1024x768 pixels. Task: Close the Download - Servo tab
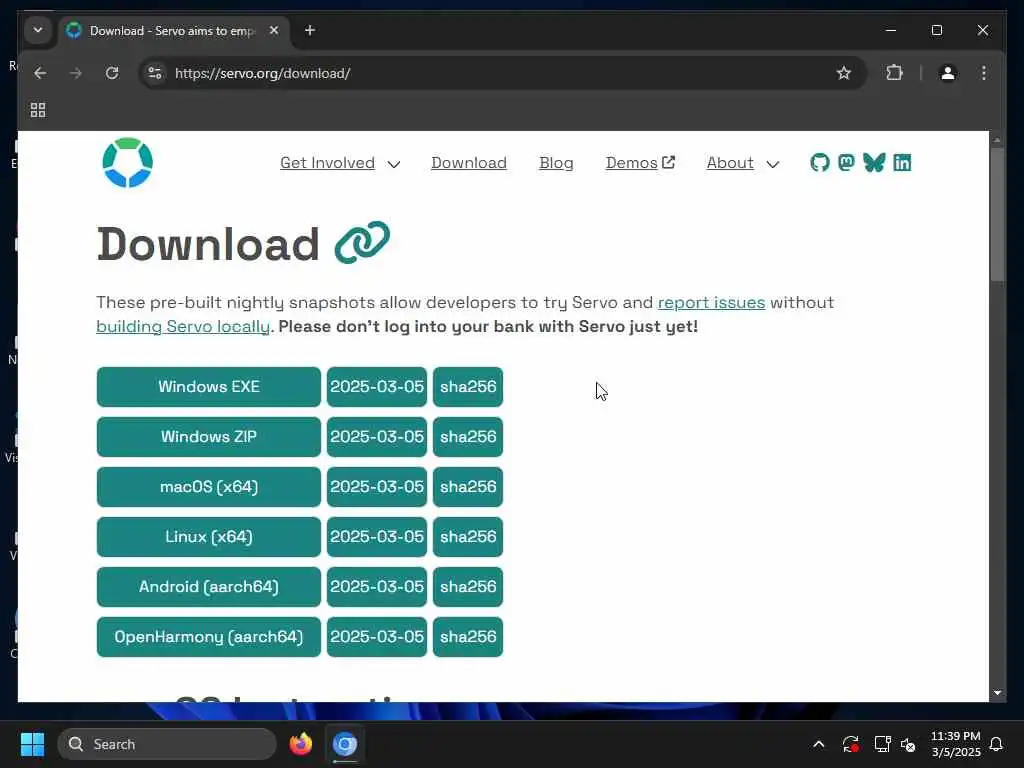(x=274, y=31)
